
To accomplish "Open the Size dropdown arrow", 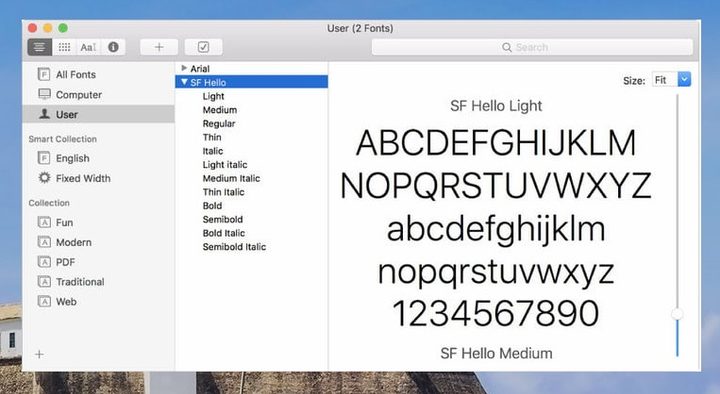I will (684, 79).
